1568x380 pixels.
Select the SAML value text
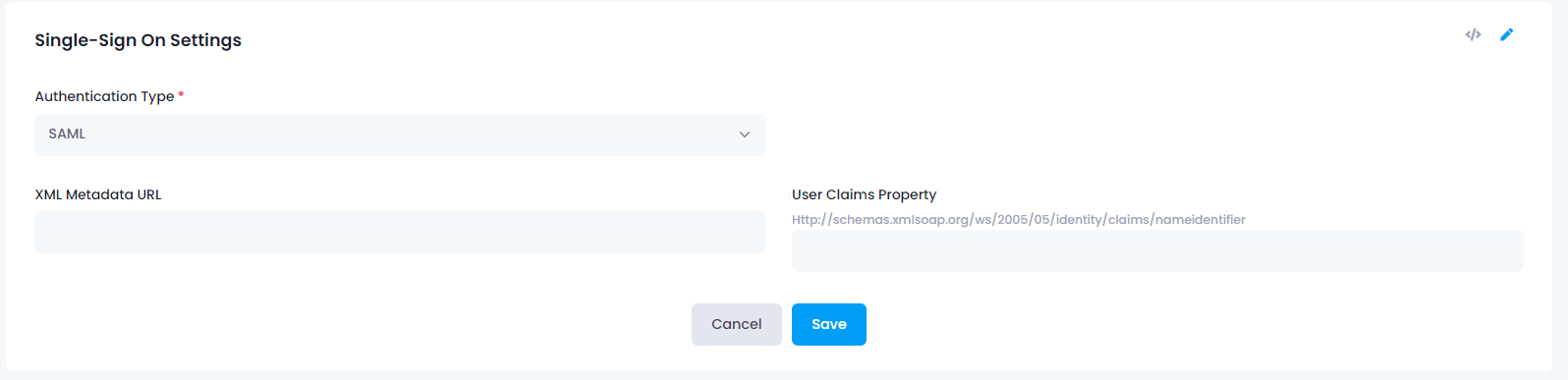click(x=67, y=134)
